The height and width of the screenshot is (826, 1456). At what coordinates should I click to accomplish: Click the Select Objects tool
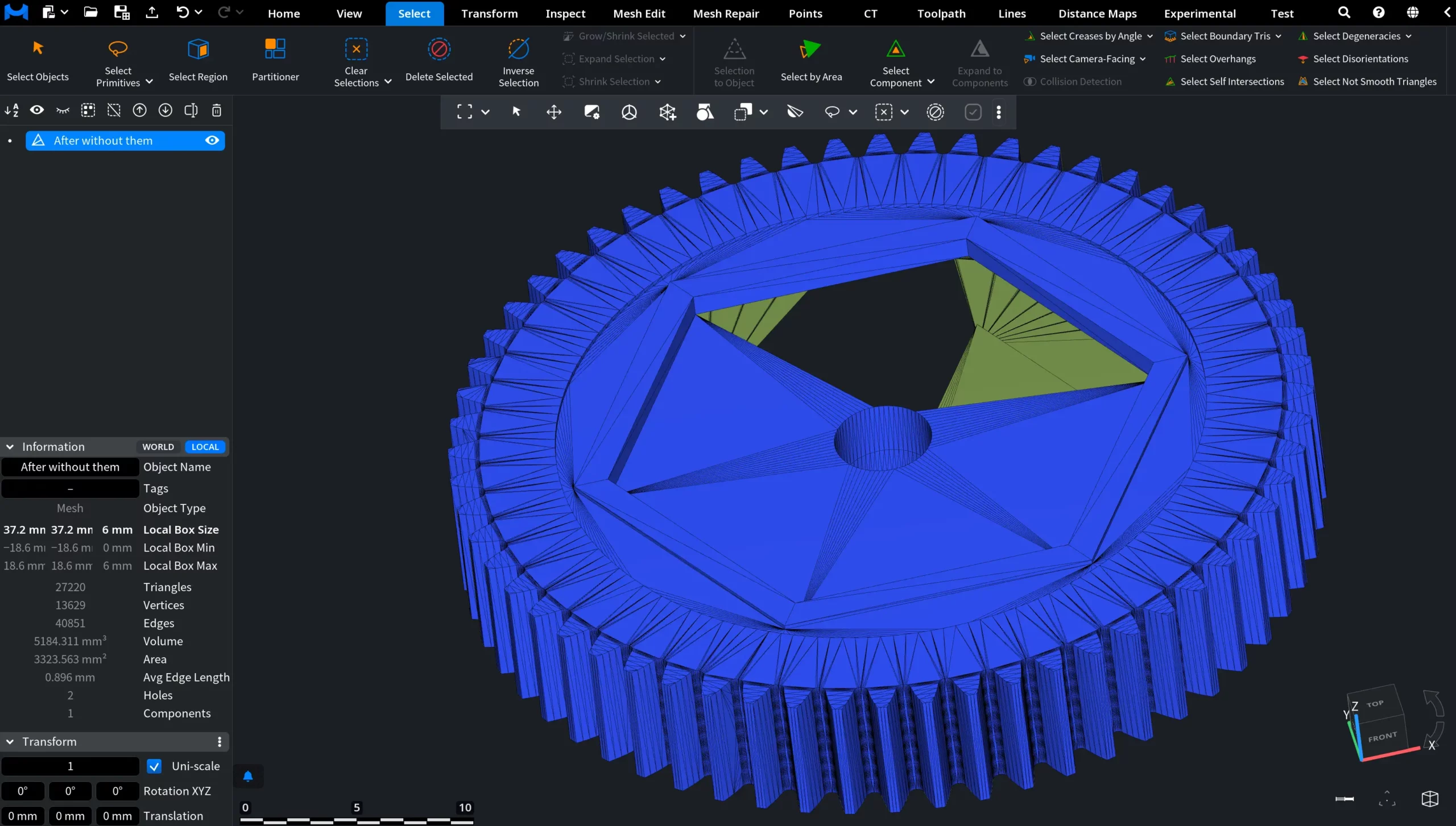pos(38,60)
